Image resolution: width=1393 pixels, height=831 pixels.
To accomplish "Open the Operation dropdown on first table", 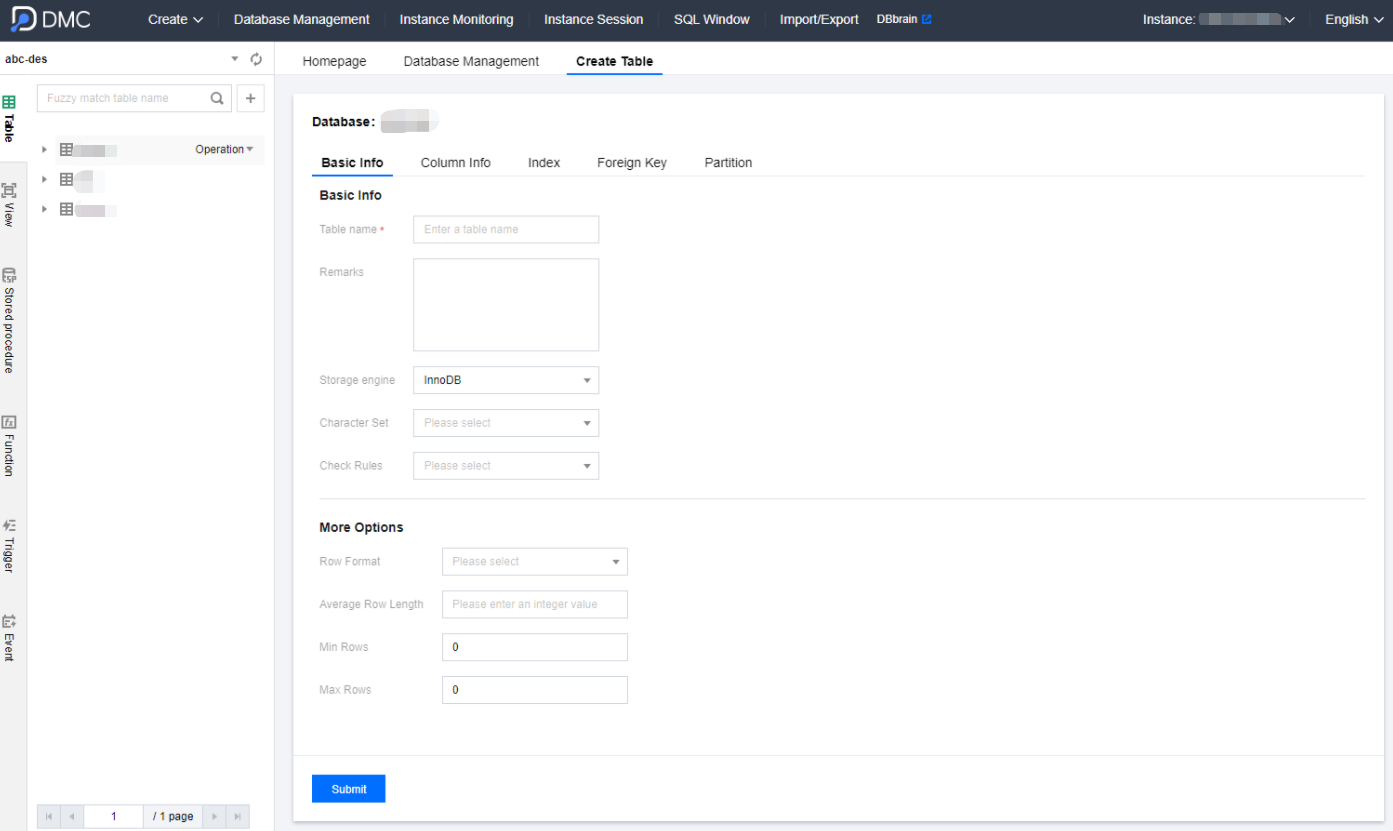I will [224, 150].
